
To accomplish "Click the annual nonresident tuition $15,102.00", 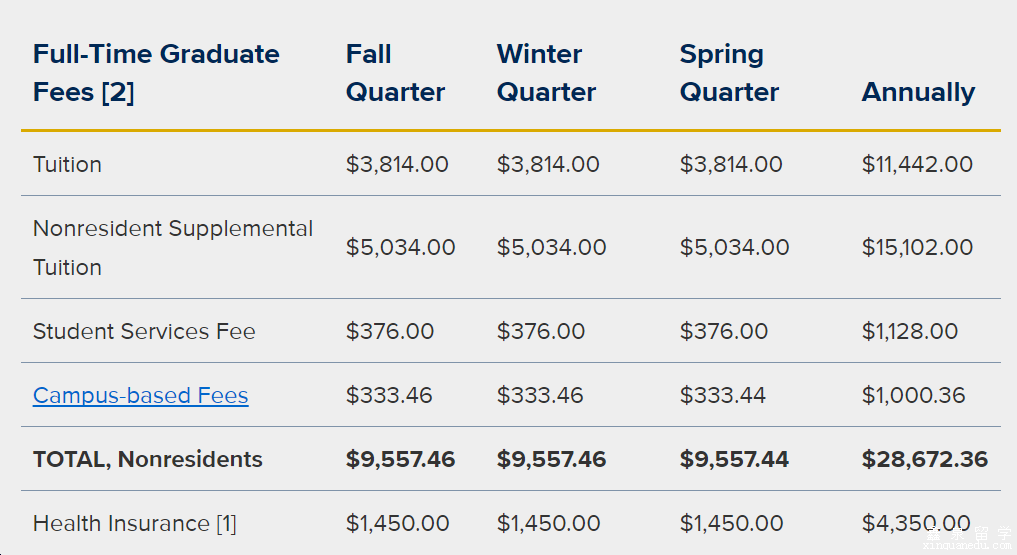I will point(917,247).
